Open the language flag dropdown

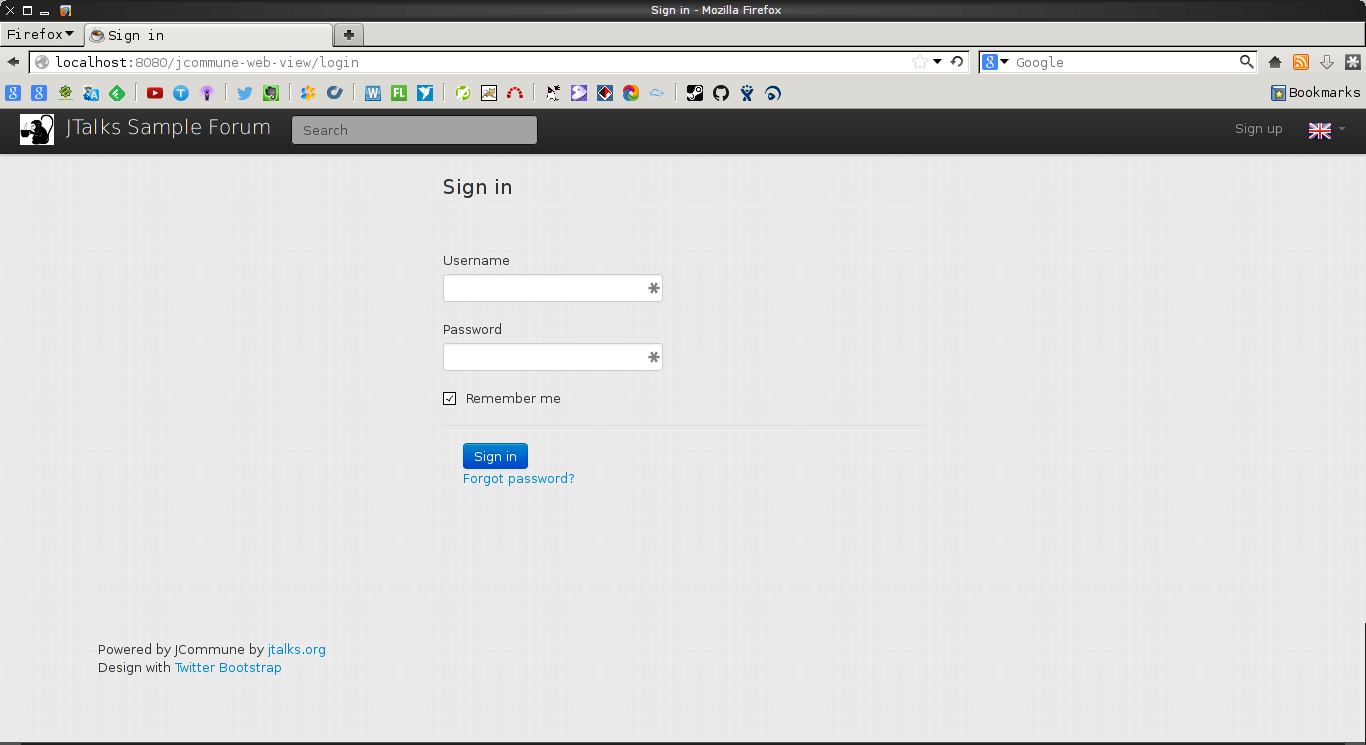click(1326, 130)
